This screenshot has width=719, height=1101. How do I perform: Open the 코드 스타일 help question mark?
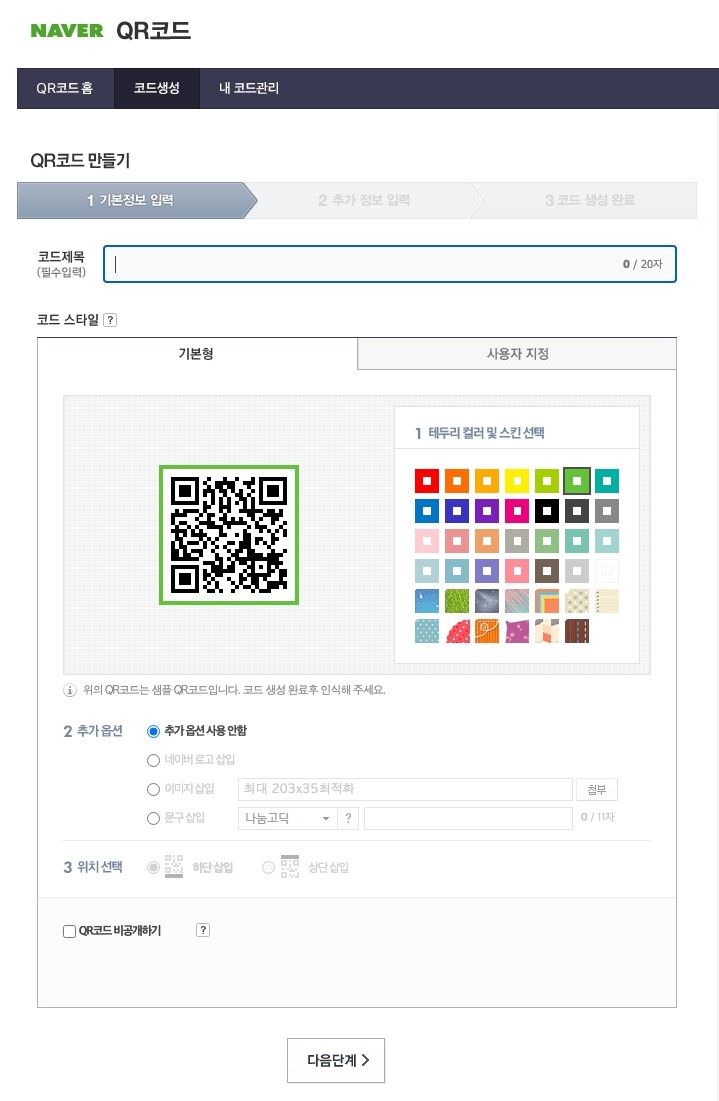point(110,320)
